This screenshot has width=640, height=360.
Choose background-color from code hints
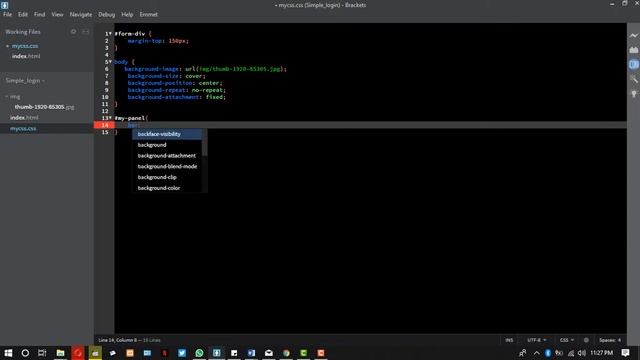point(167,188)
